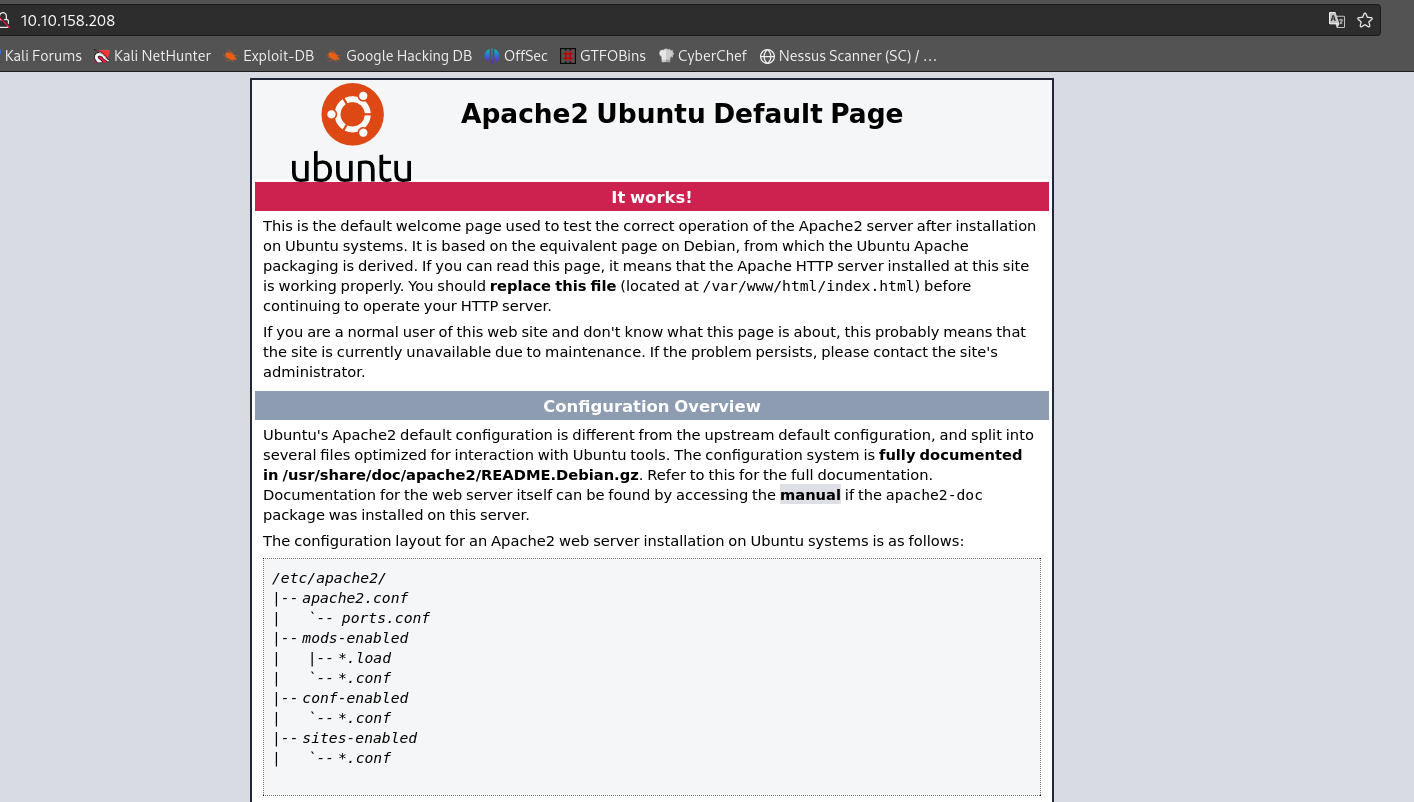Click the translate page icon in address bar

pos(1336,20)
